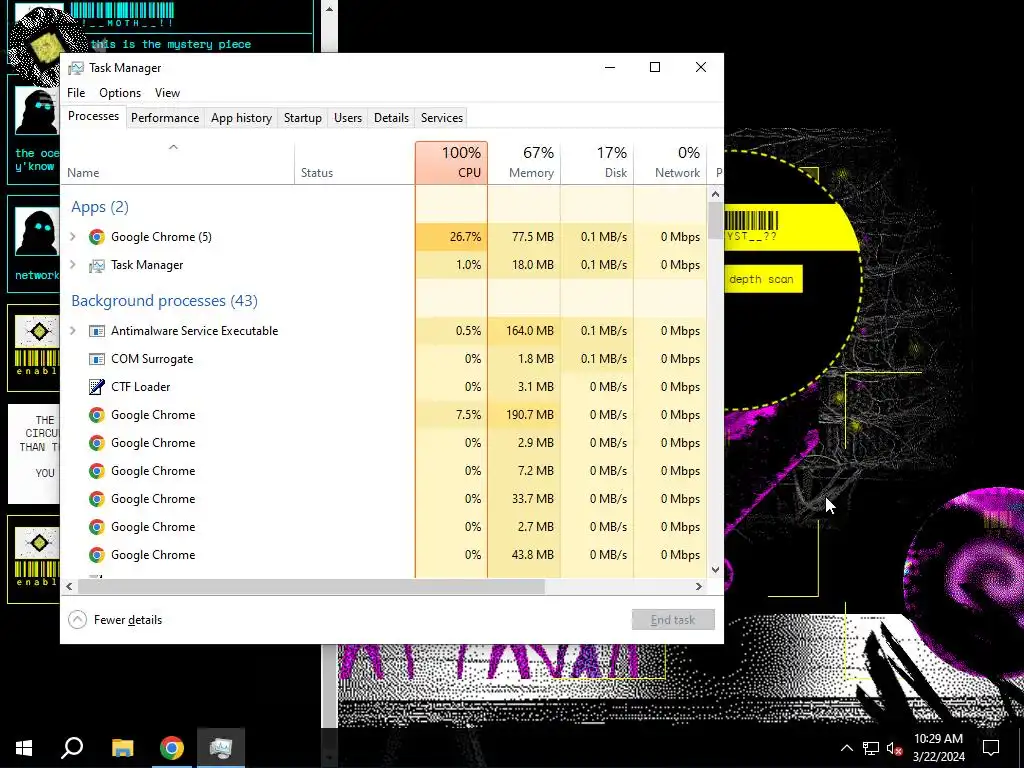Click the CTF Loader pen icon
This screenshot has width=1024, height=768.
pos(97,387)
